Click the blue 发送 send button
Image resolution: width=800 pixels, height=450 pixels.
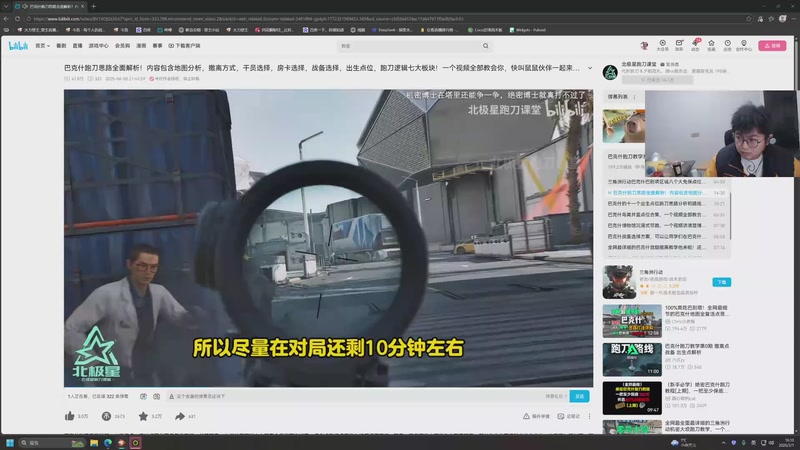tap(579, 396)
